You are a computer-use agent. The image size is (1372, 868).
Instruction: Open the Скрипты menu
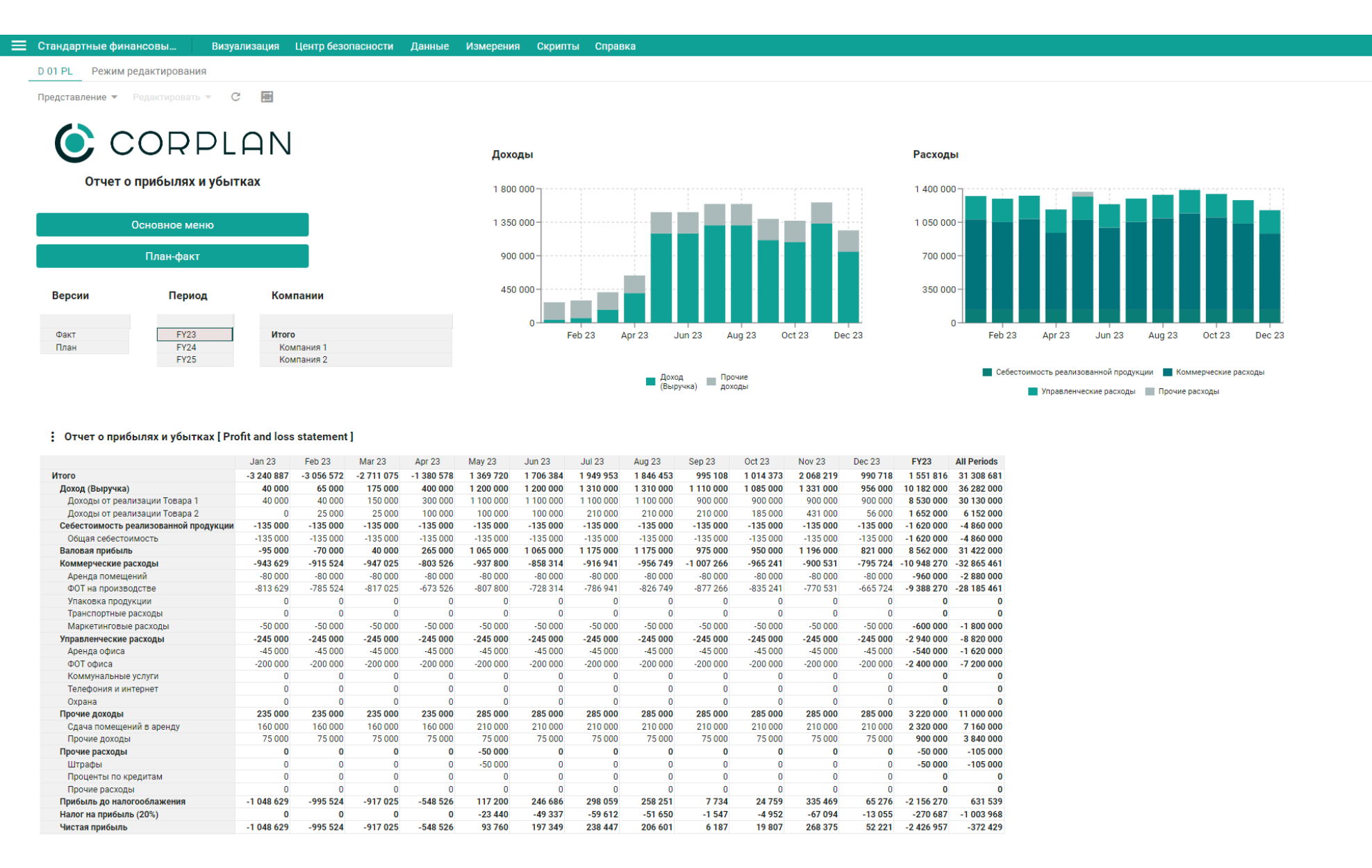pos(558,46)
